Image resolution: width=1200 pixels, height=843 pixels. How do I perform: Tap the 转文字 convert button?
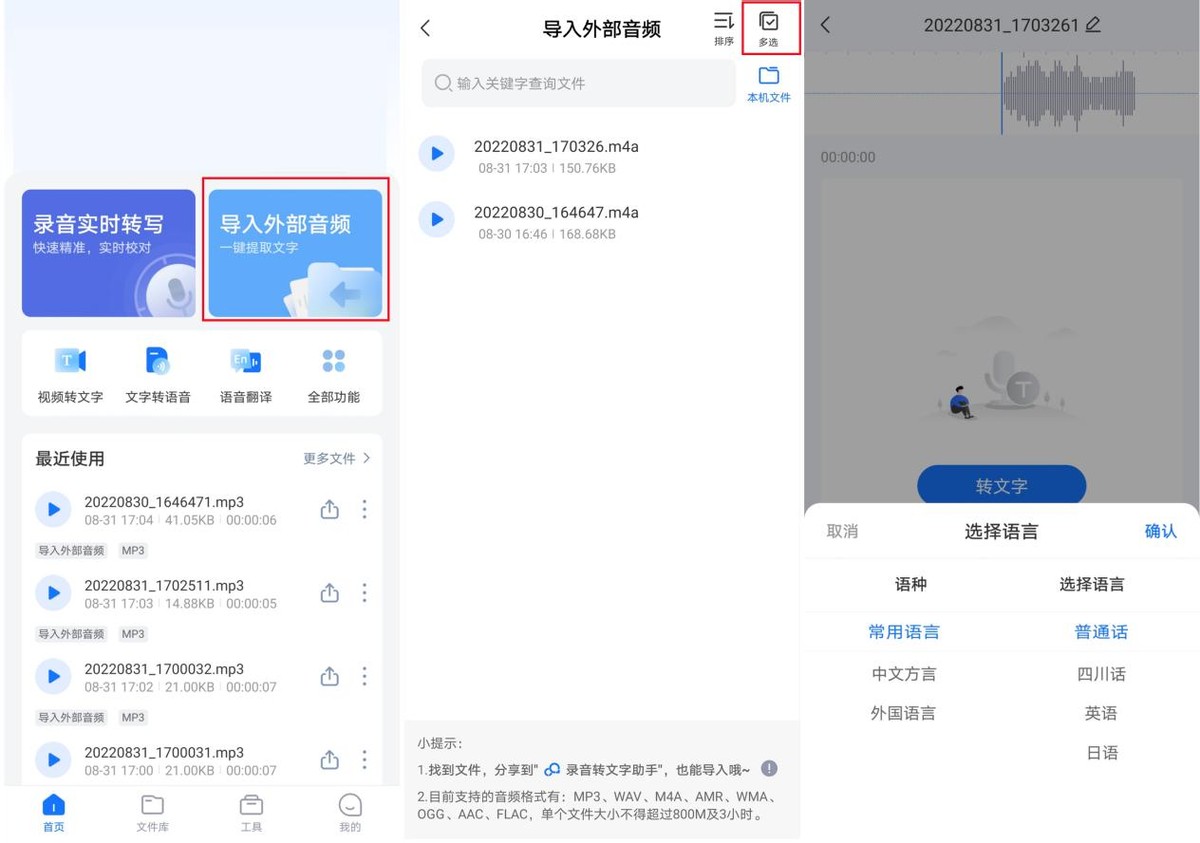(1001, 485)
